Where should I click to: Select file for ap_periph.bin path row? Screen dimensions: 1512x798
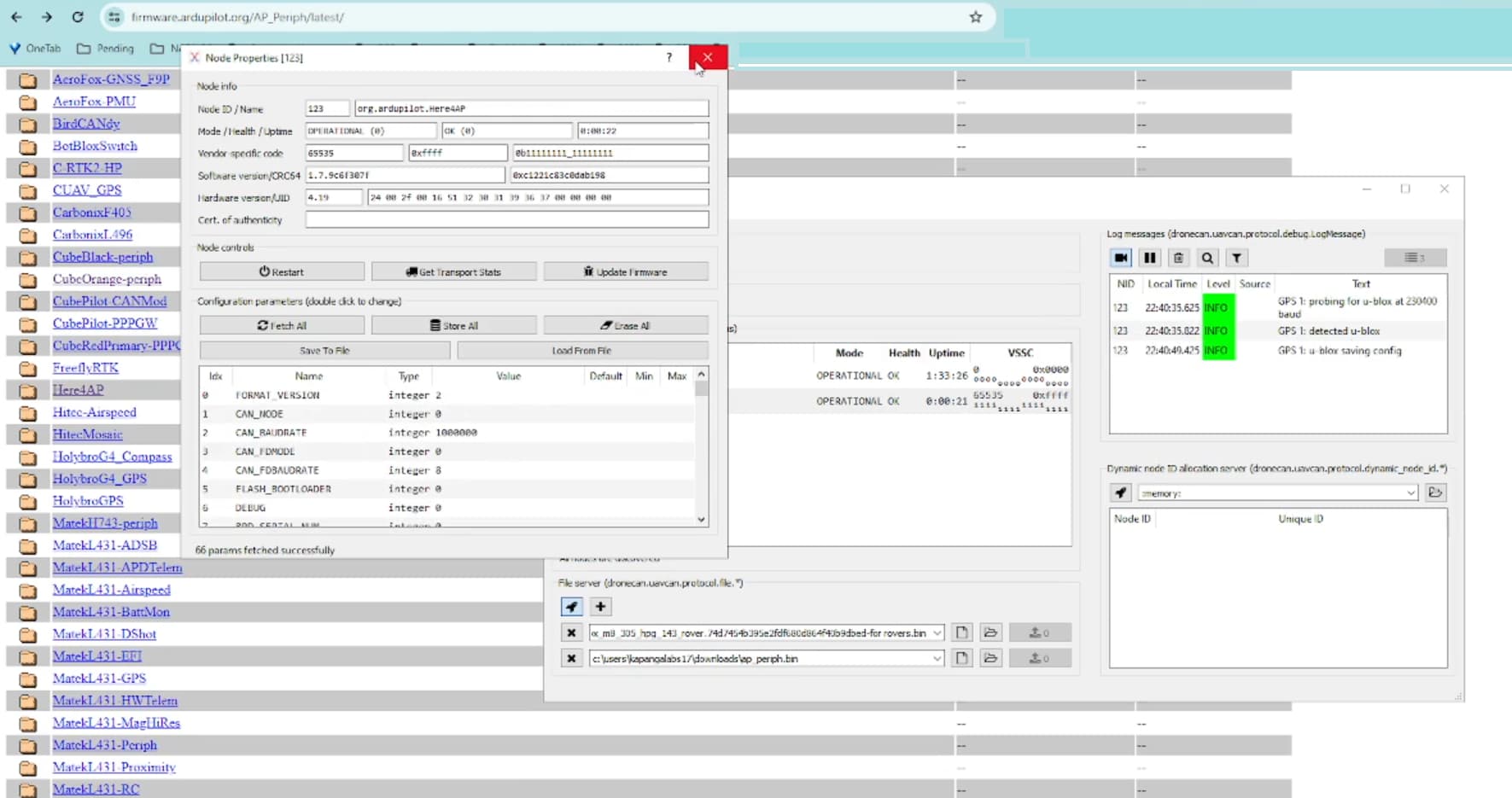pos(961,658)
